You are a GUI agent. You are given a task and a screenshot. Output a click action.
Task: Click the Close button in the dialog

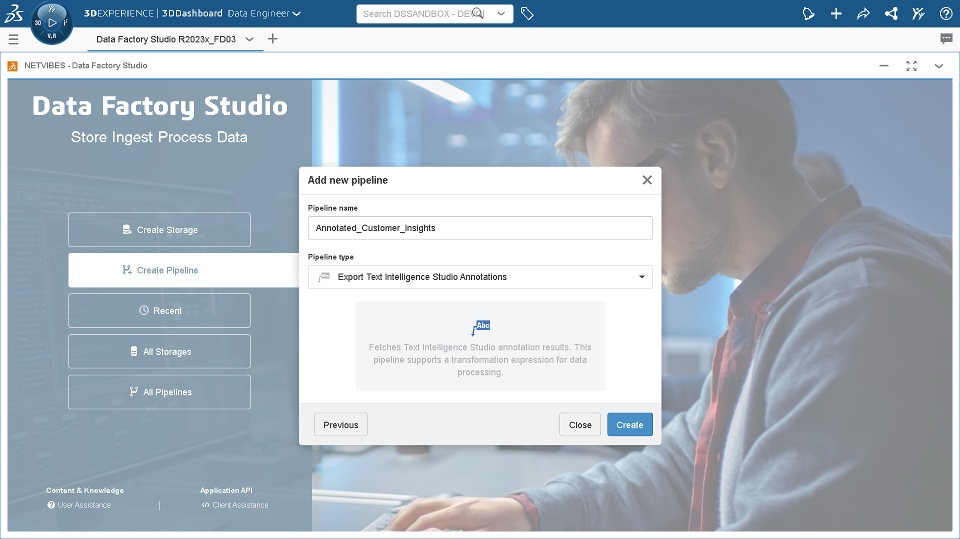580,424
